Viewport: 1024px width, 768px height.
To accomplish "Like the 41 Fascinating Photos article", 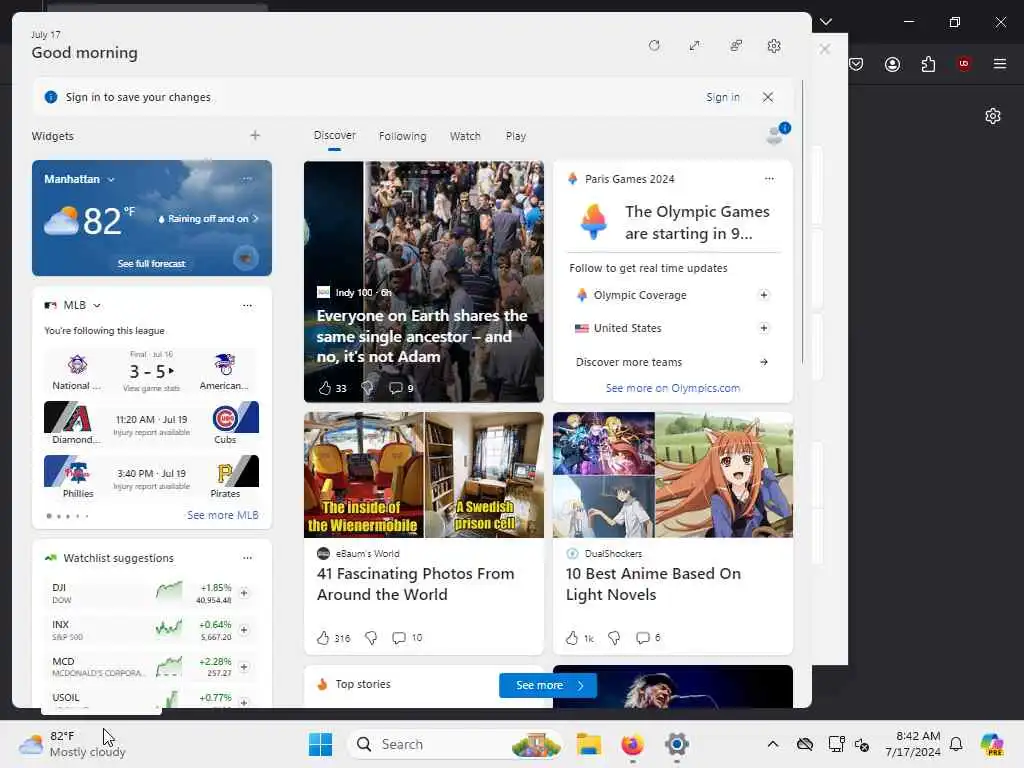I will [x=323, y=638].
